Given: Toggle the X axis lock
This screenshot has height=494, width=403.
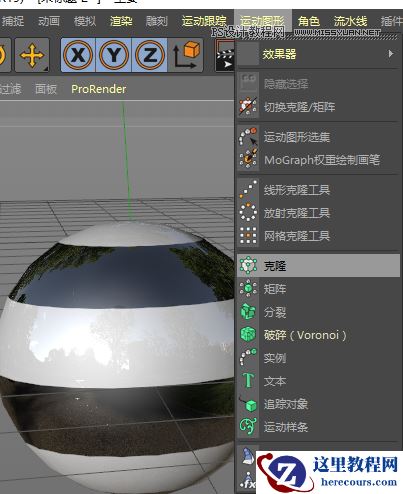Looking at the screenshot, I should coord(78,55).
